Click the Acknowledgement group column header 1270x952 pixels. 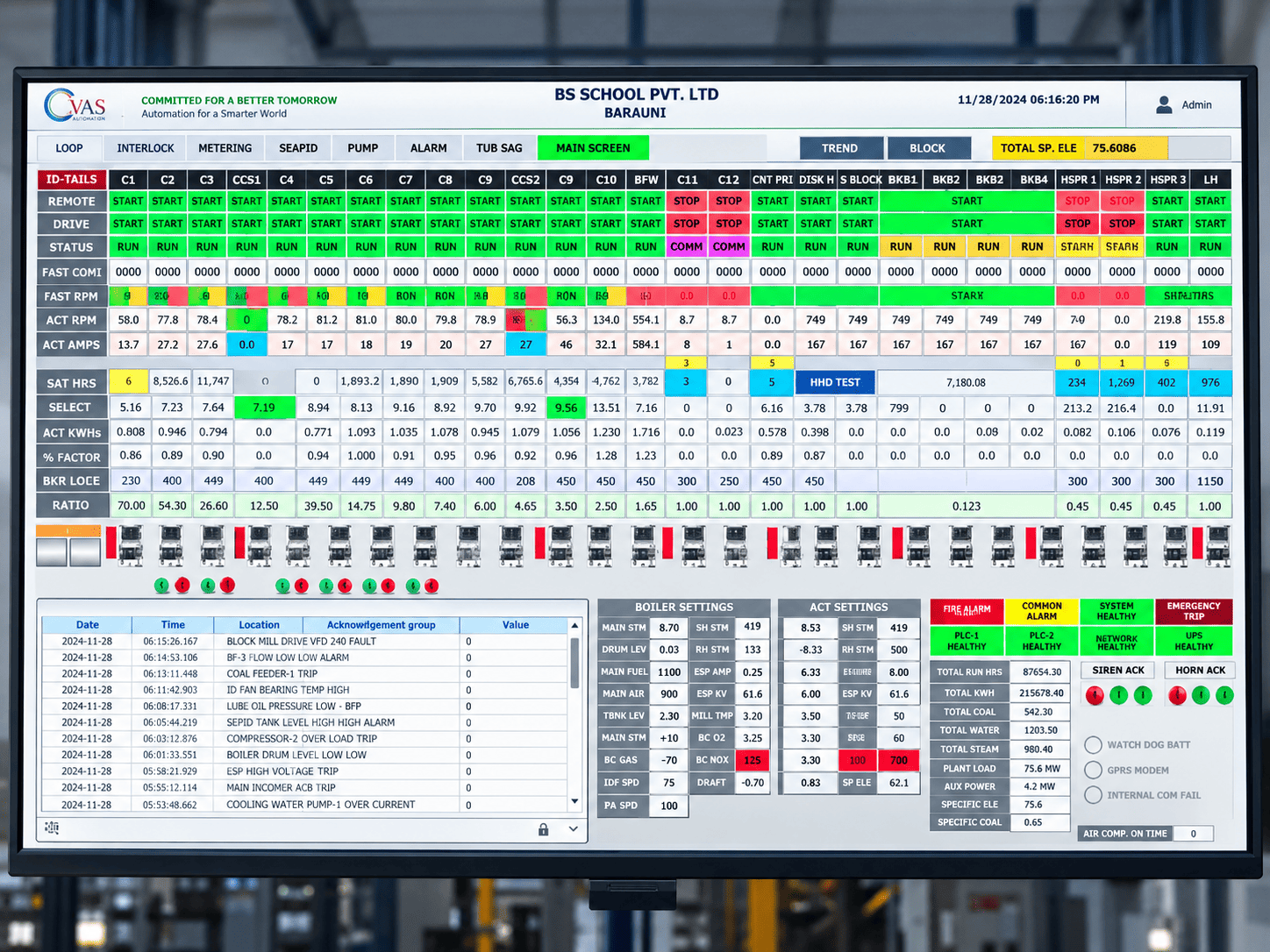[x=381, y=625]
